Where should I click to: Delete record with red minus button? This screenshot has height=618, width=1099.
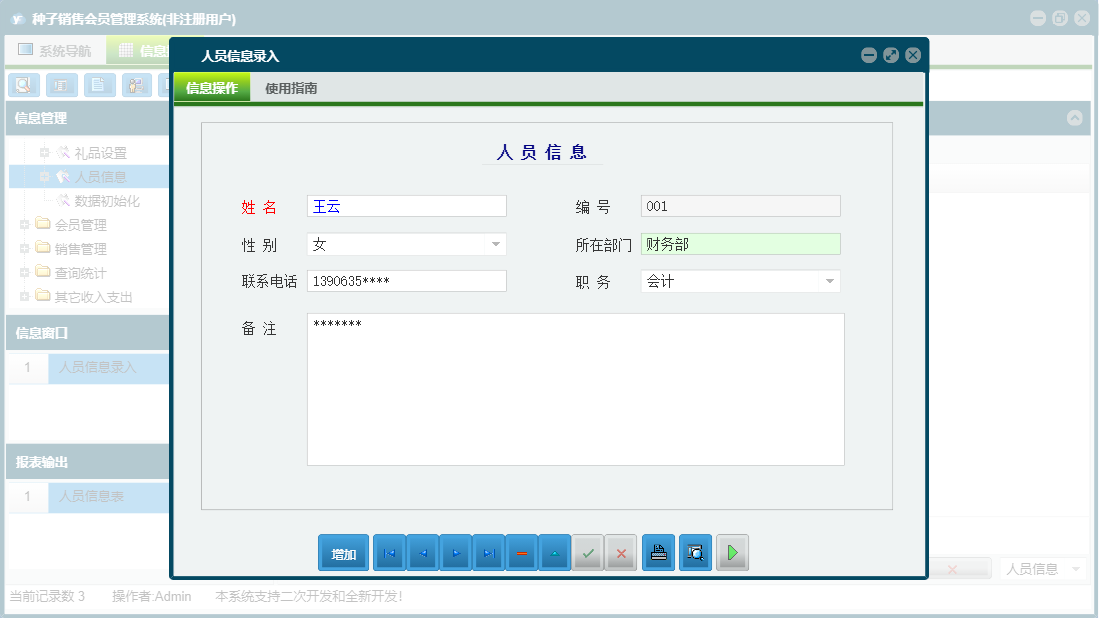[521, 553]
